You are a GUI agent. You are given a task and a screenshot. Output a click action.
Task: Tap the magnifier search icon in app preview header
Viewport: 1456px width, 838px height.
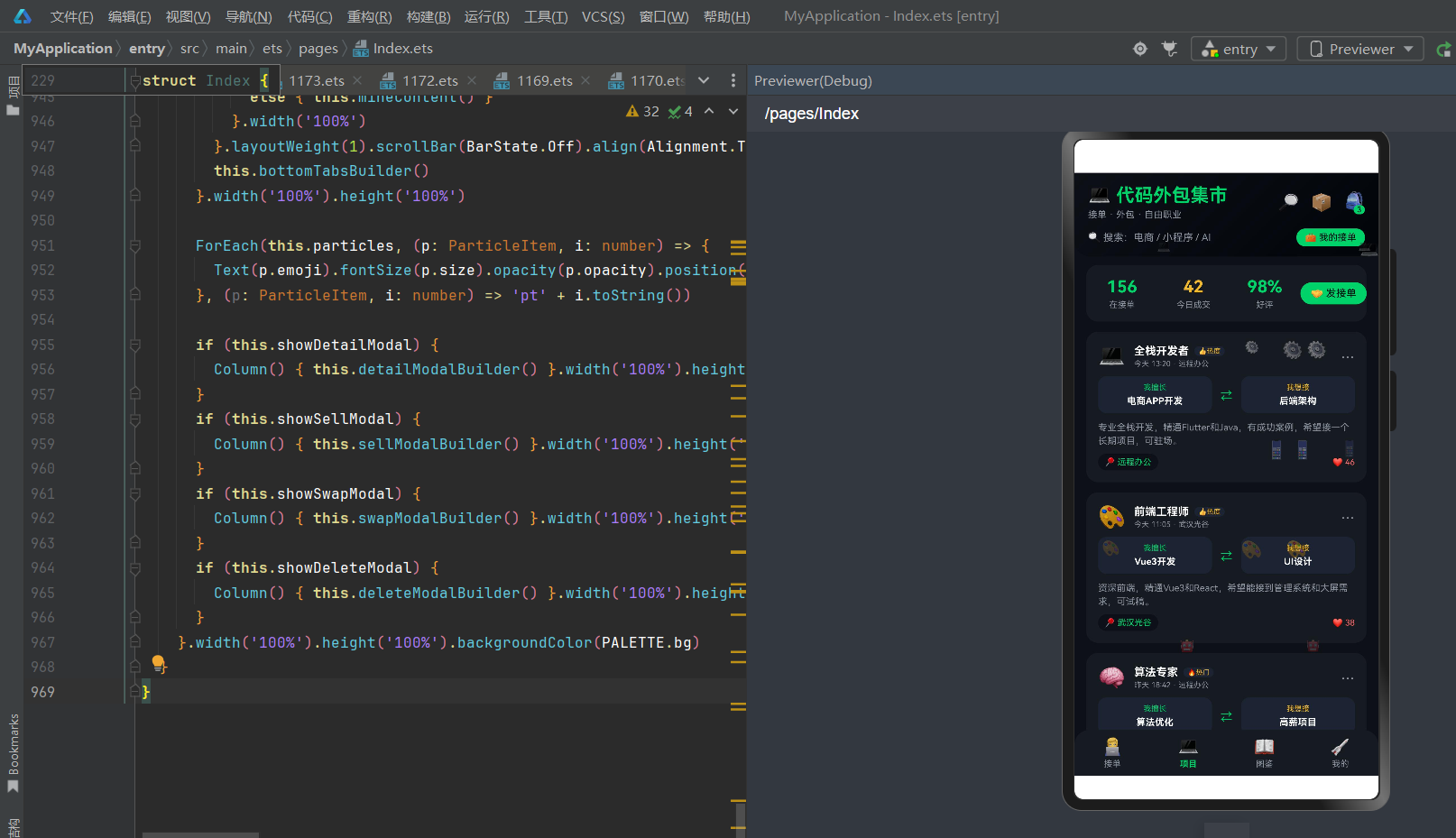click(1290, 201)
